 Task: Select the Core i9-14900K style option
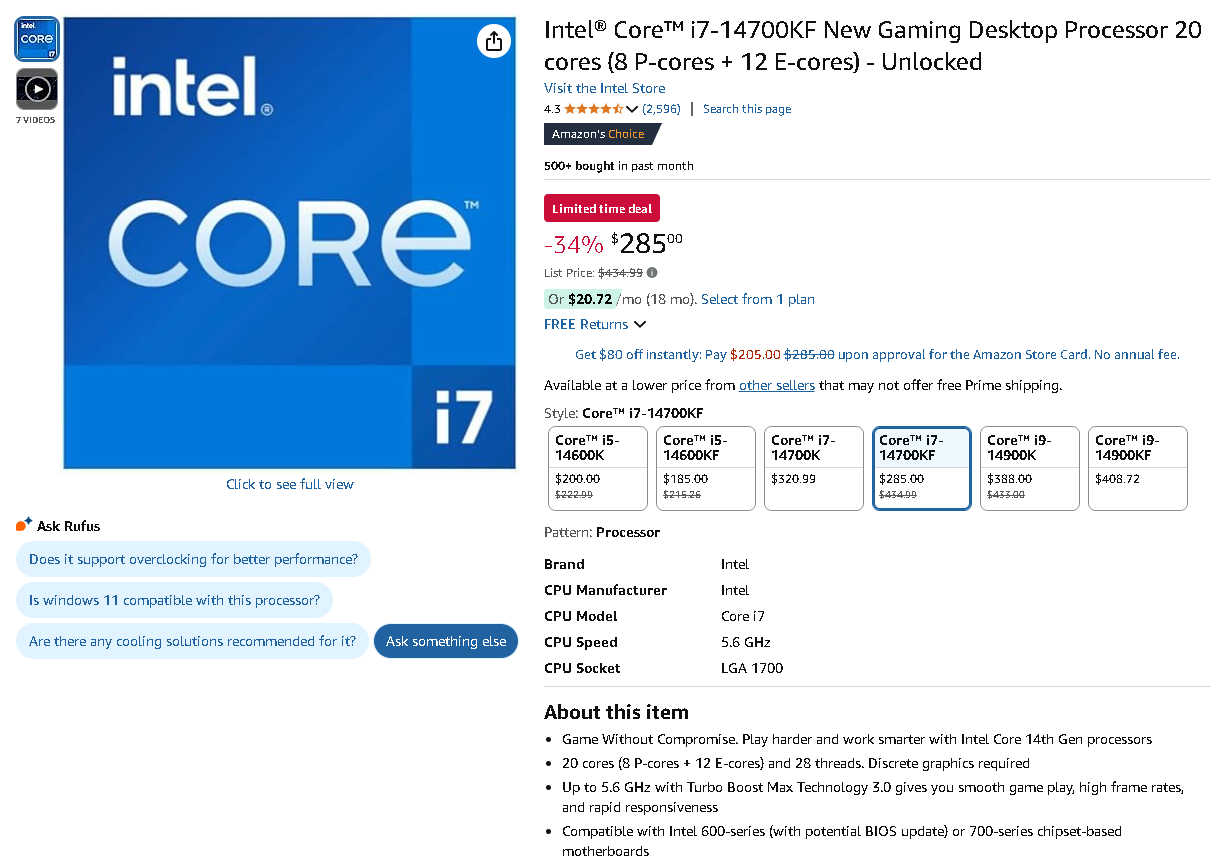point(1028,468)
